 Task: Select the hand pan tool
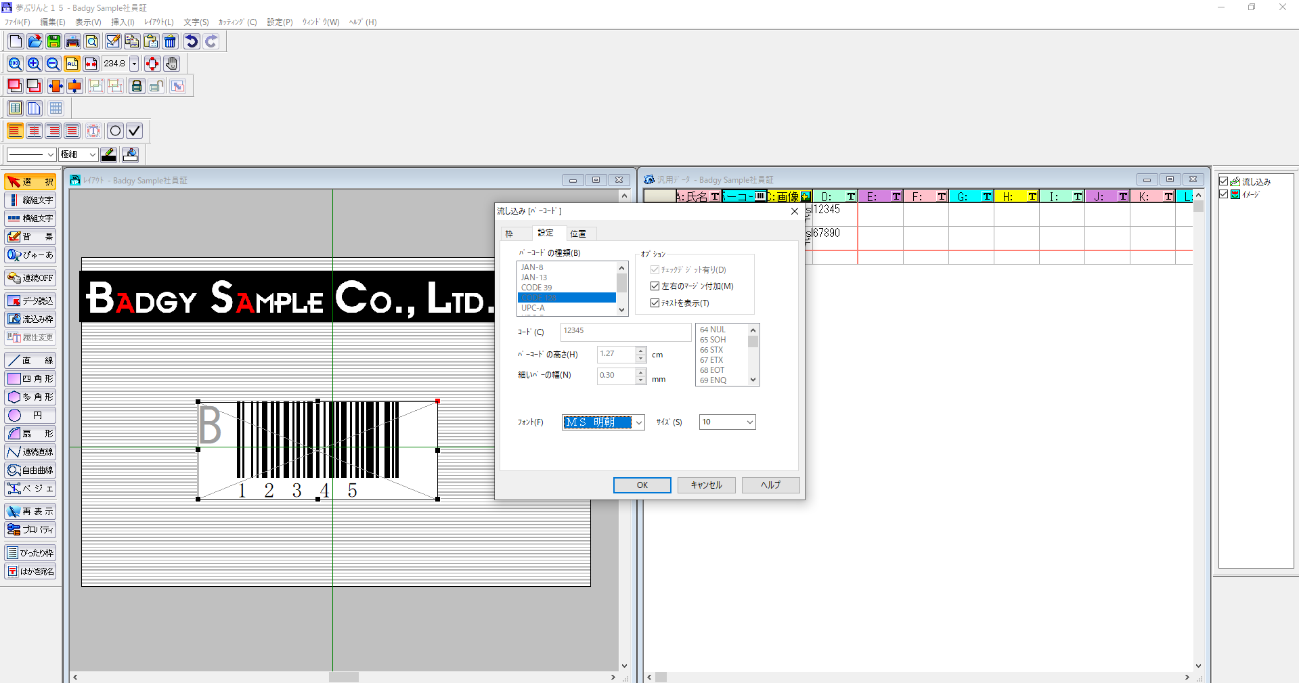171,63
